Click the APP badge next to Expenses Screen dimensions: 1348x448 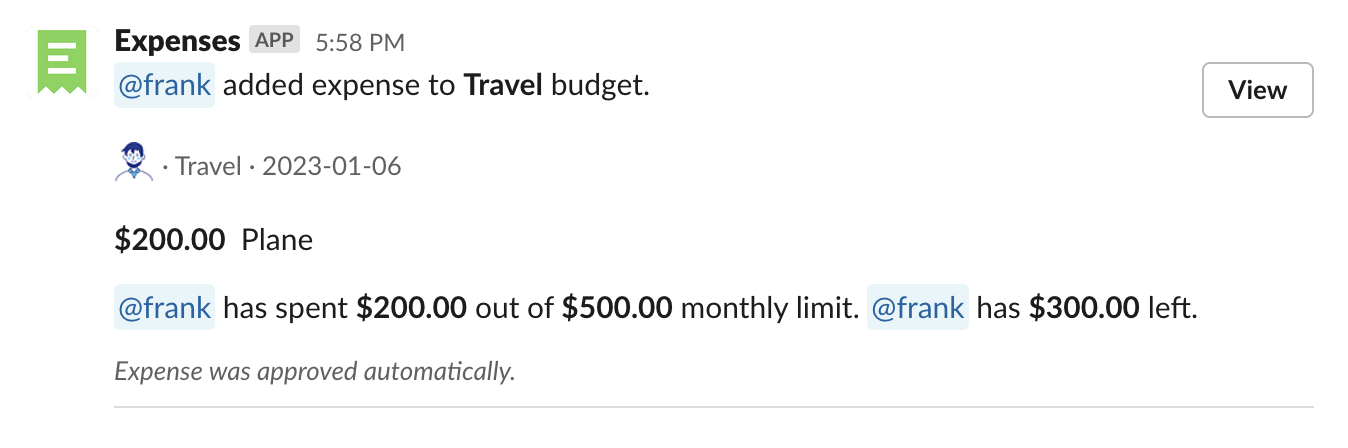[274, 41]
